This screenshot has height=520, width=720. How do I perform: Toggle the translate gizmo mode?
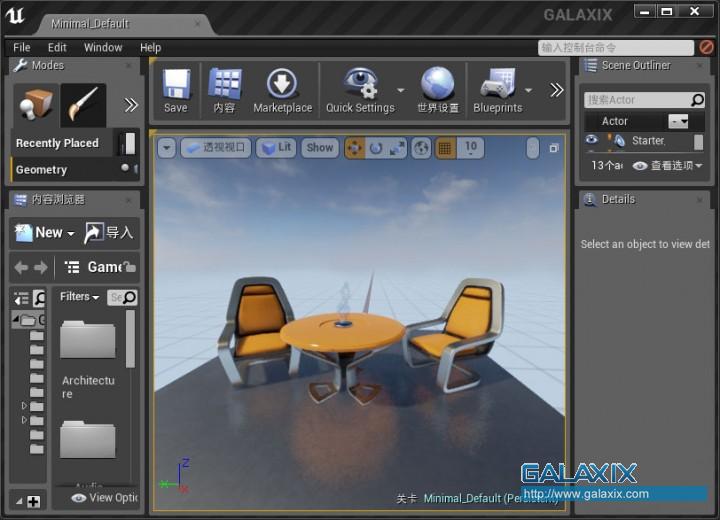pyautogui.click(x=355, y=148)
